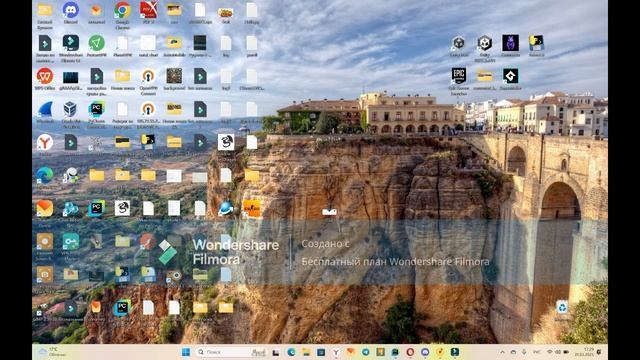Open the Windows Start menu
This screenshot has height=360, width=640.
186,352
